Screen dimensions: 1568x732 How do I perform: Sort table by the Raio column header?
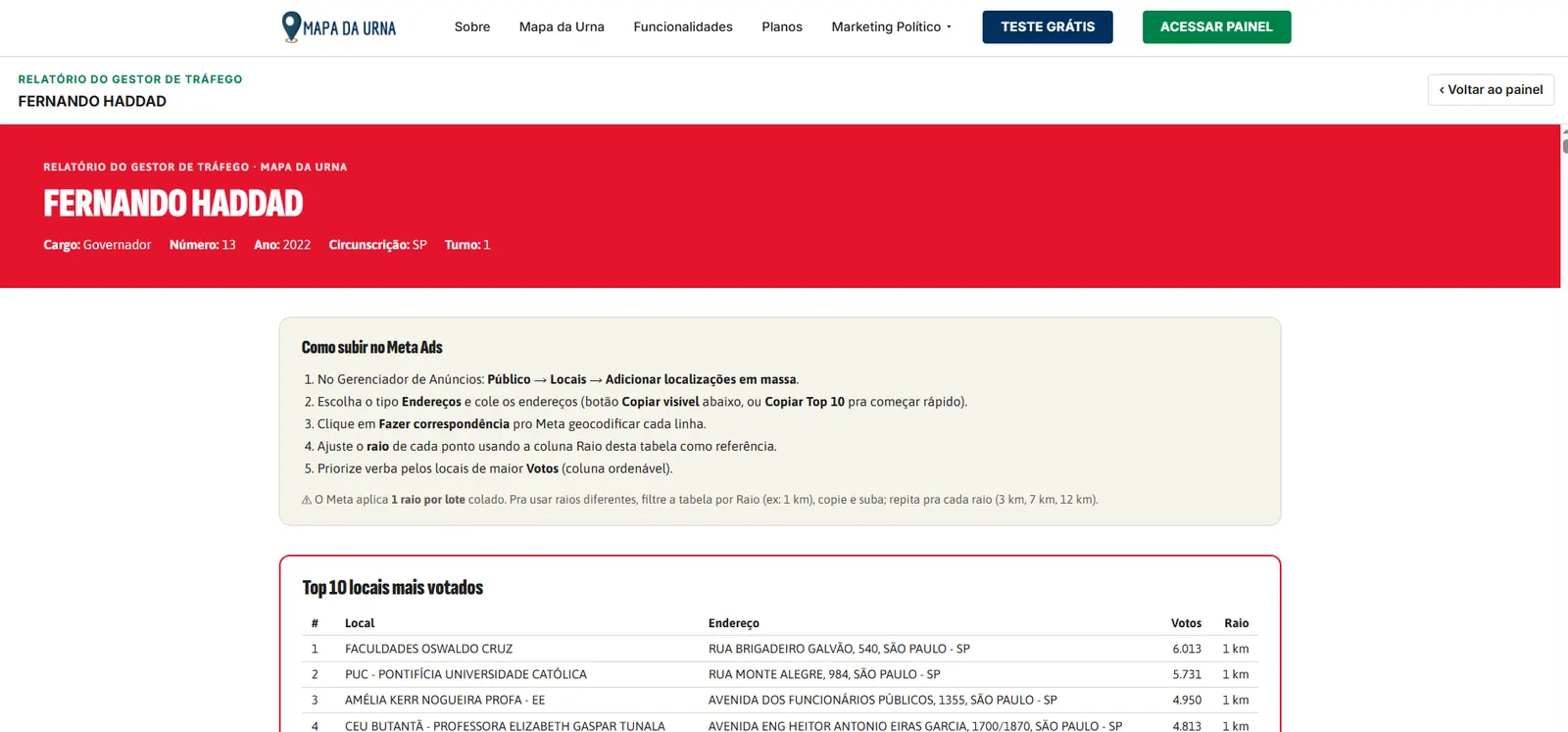coord(1237,623)
